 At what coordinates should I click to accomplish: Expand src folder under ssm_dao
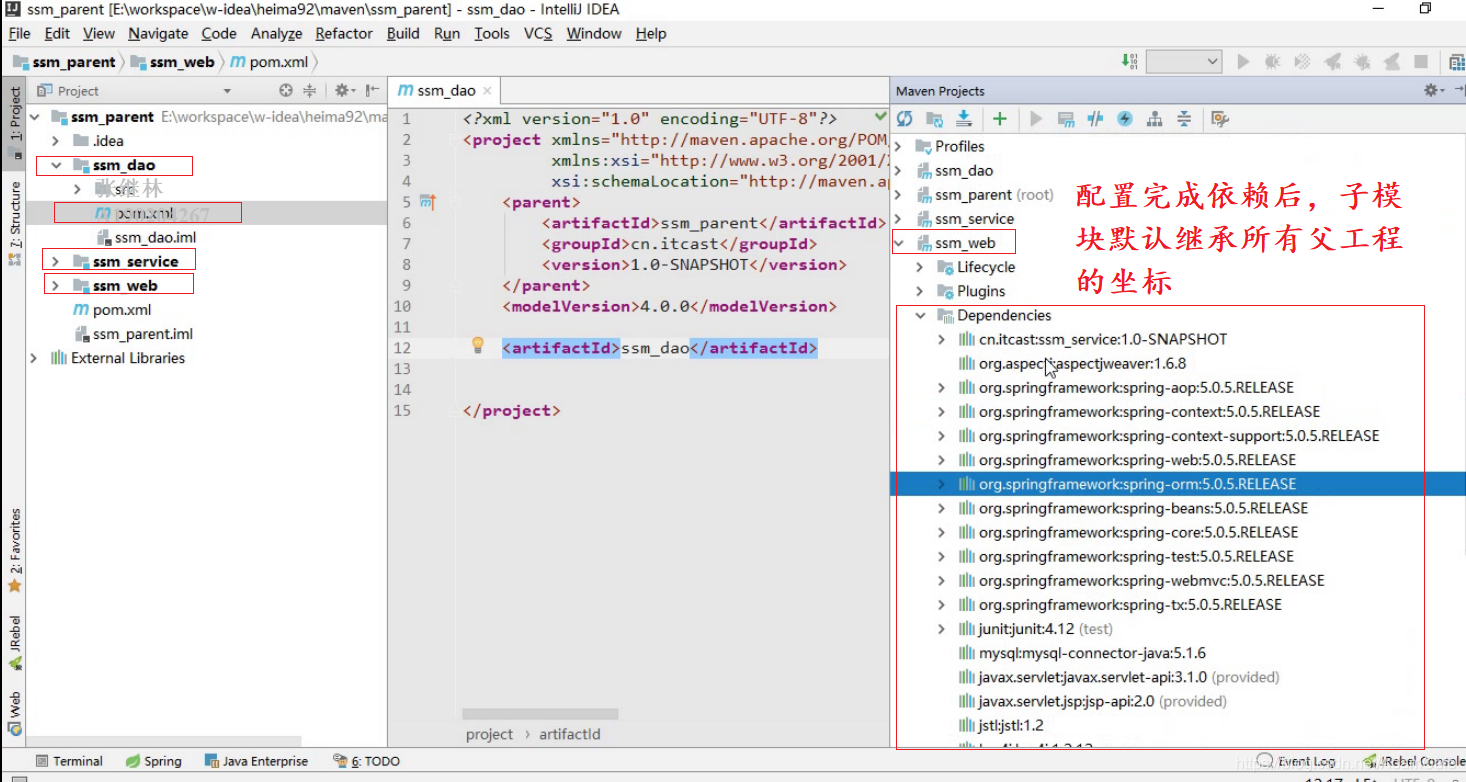(78, 189)
